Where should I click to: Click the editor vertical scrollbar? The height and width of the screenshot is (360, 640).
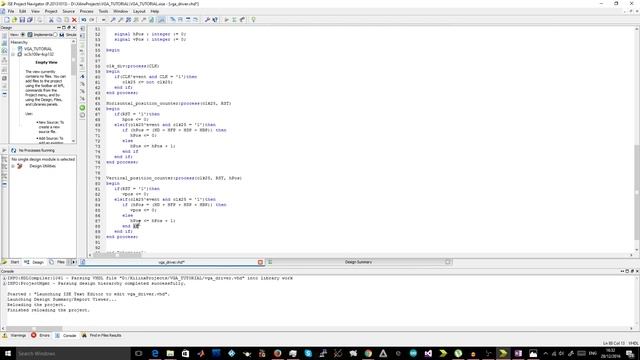[637, 192]
